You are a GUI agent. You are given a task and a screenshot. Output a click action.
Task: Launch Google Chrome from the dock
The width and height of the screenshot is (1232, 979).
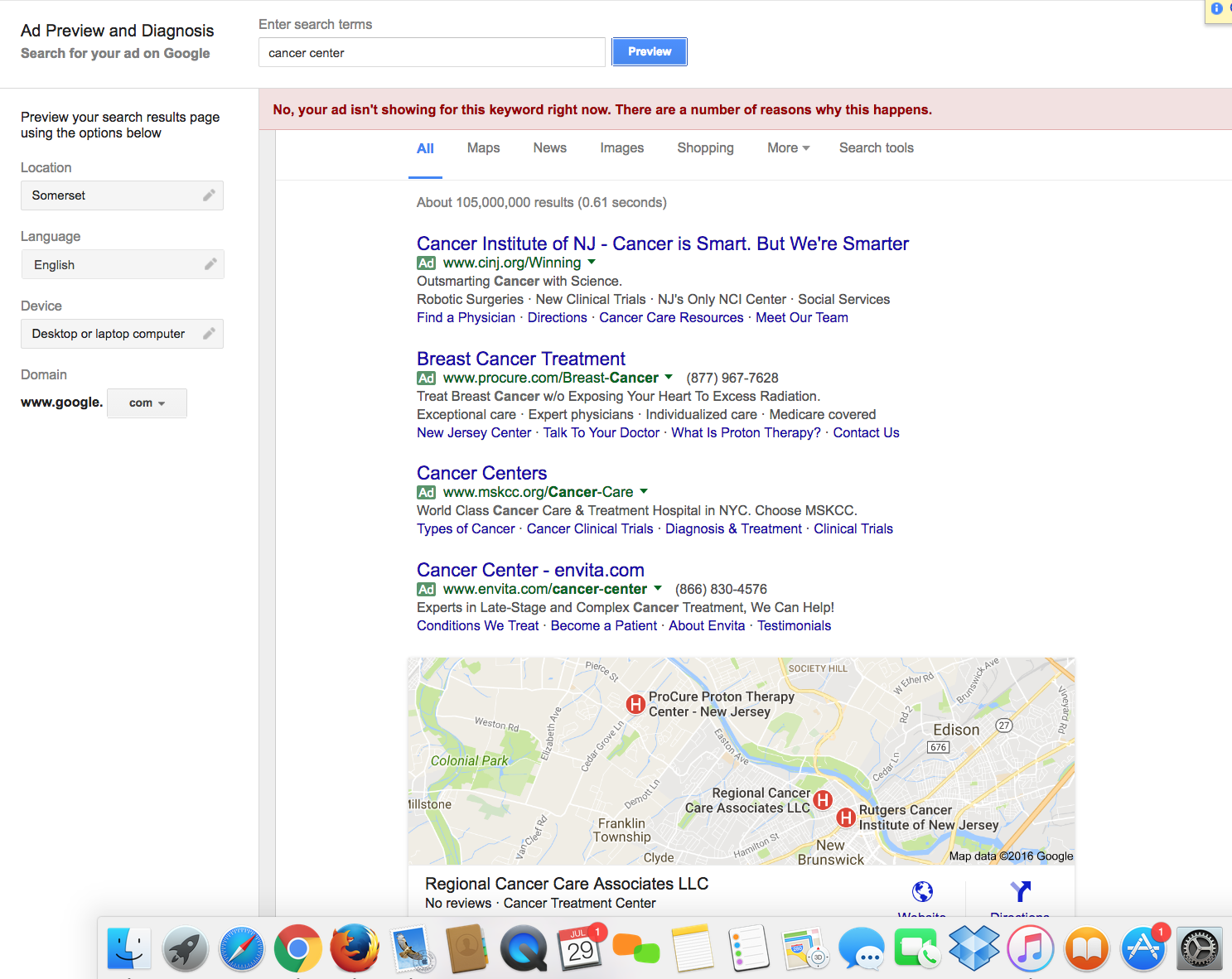point(298,948)
